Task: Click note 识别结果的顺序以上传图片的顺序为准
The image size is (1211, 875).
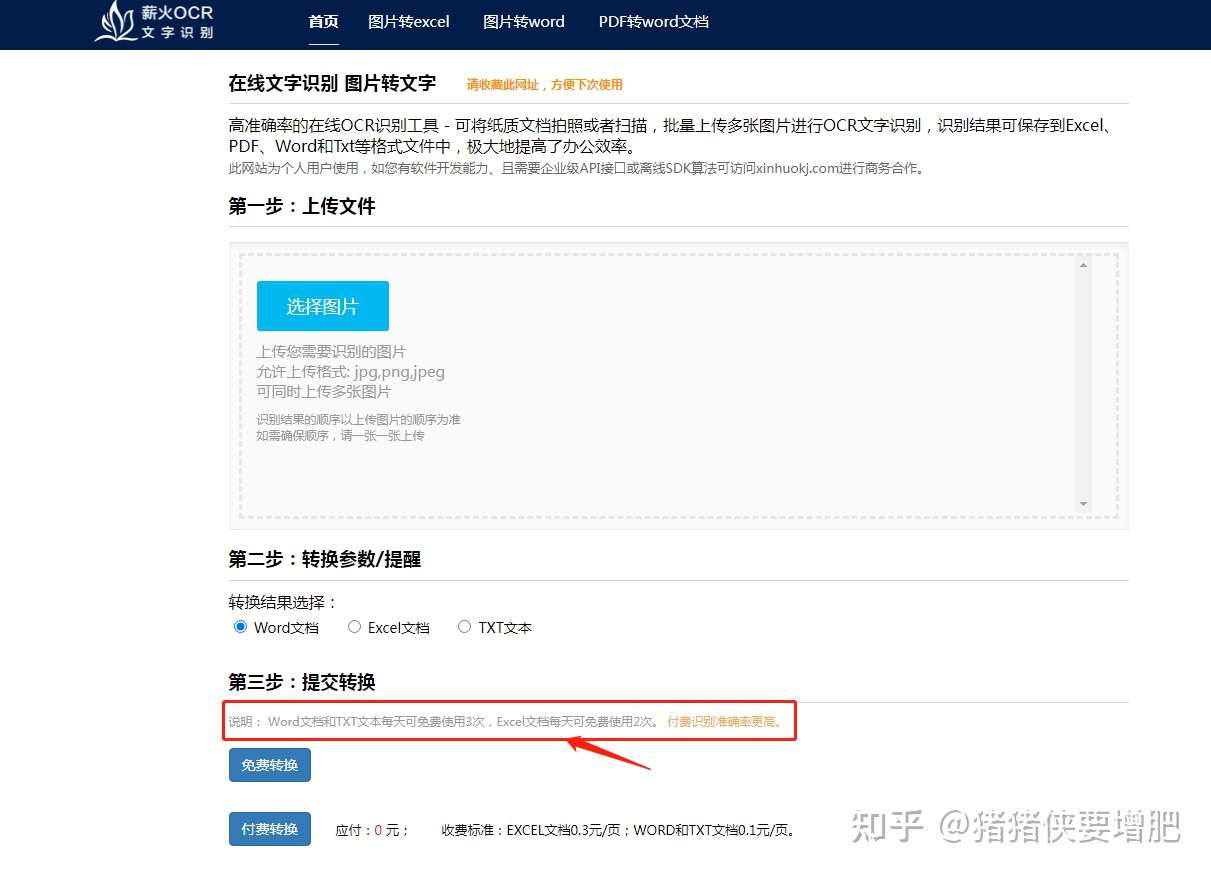Action: [x=359, y=420]
